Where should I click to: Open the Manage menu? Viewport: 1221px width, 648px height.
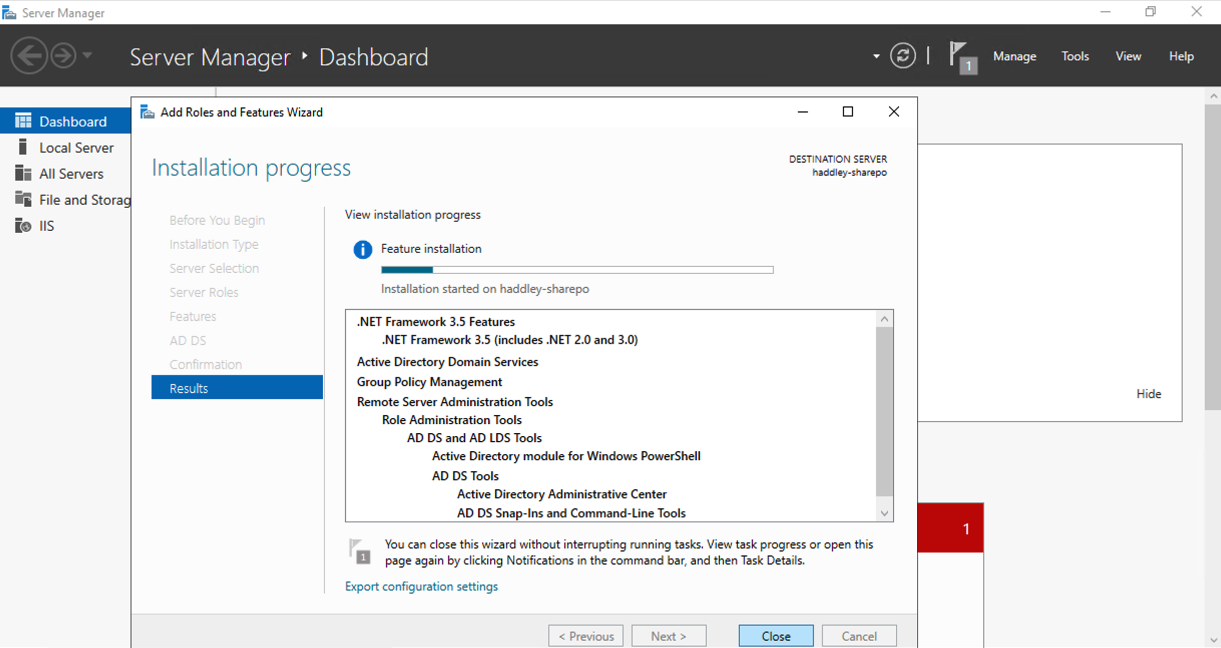pos(1014,56)
